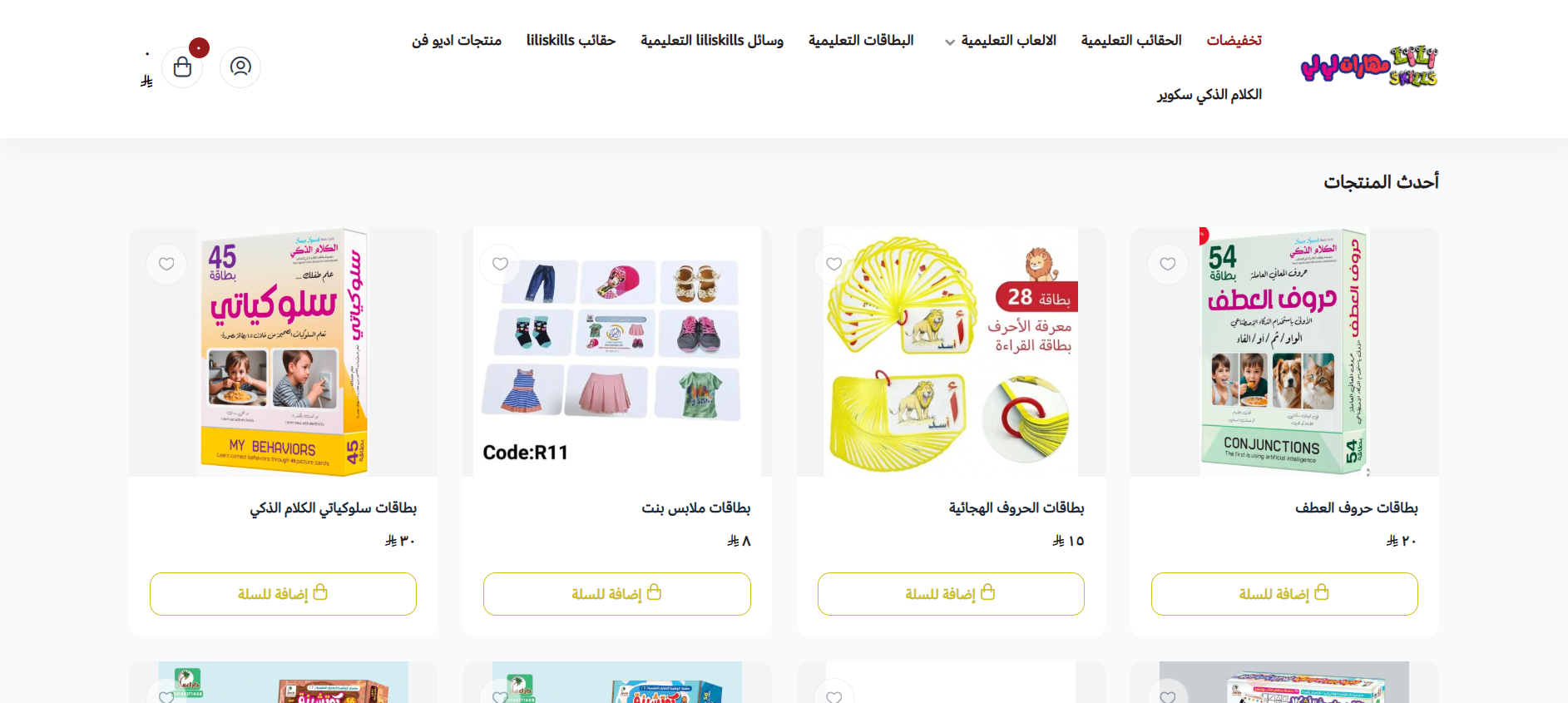Favorite the بطاقات ملابس بنت product heart

(x=500, y=265)
